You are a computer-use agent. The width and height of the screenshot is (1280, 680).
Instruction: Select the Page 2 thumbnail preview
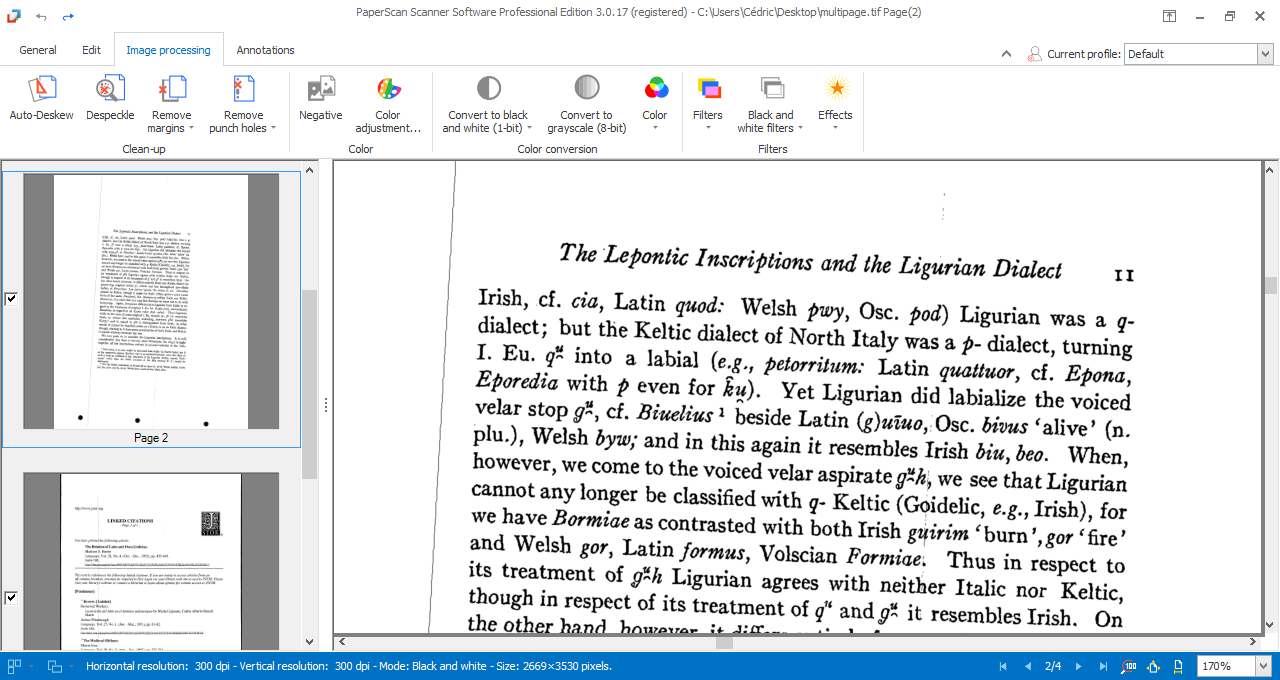151,302
